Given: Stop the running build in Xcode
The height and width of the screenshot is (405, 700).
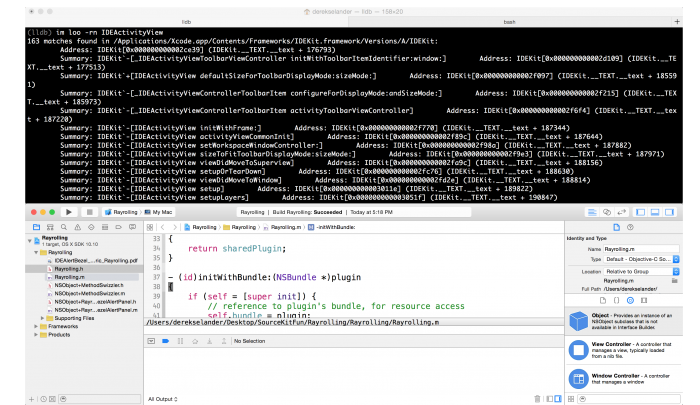Looking at the screenshot, I should tap(89, 212).
